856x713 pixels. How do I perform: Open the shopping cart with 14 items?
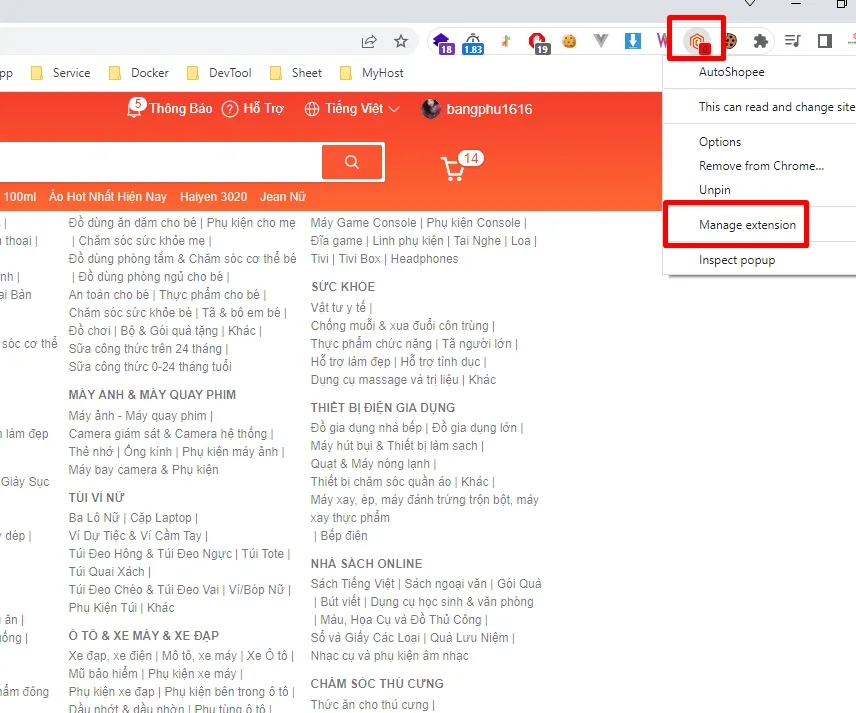pos(461,165)
